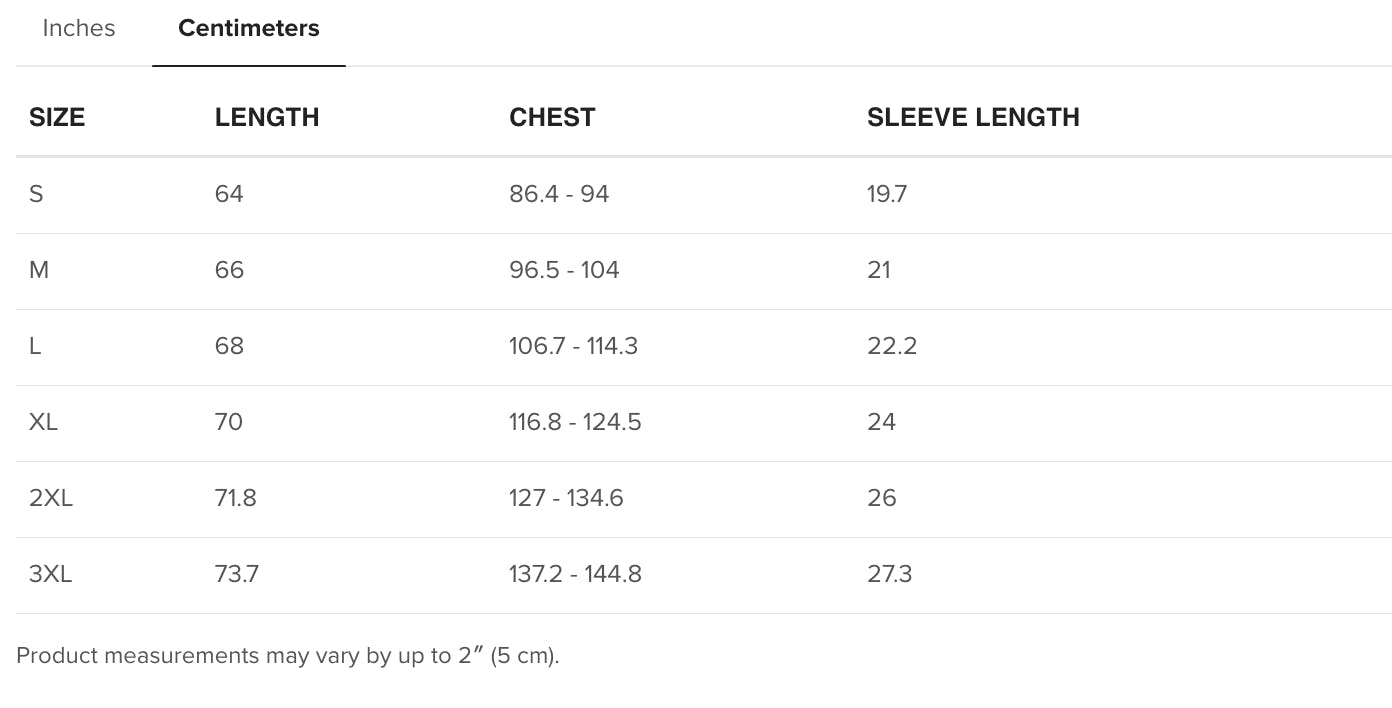Click the chest range 137.2 - 144.8

(575, 574)
